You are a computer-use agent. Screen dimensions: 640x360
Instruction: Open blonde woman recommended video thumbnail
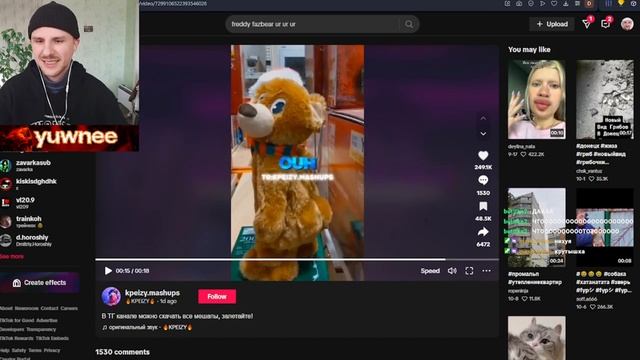(x=536, y=100)
